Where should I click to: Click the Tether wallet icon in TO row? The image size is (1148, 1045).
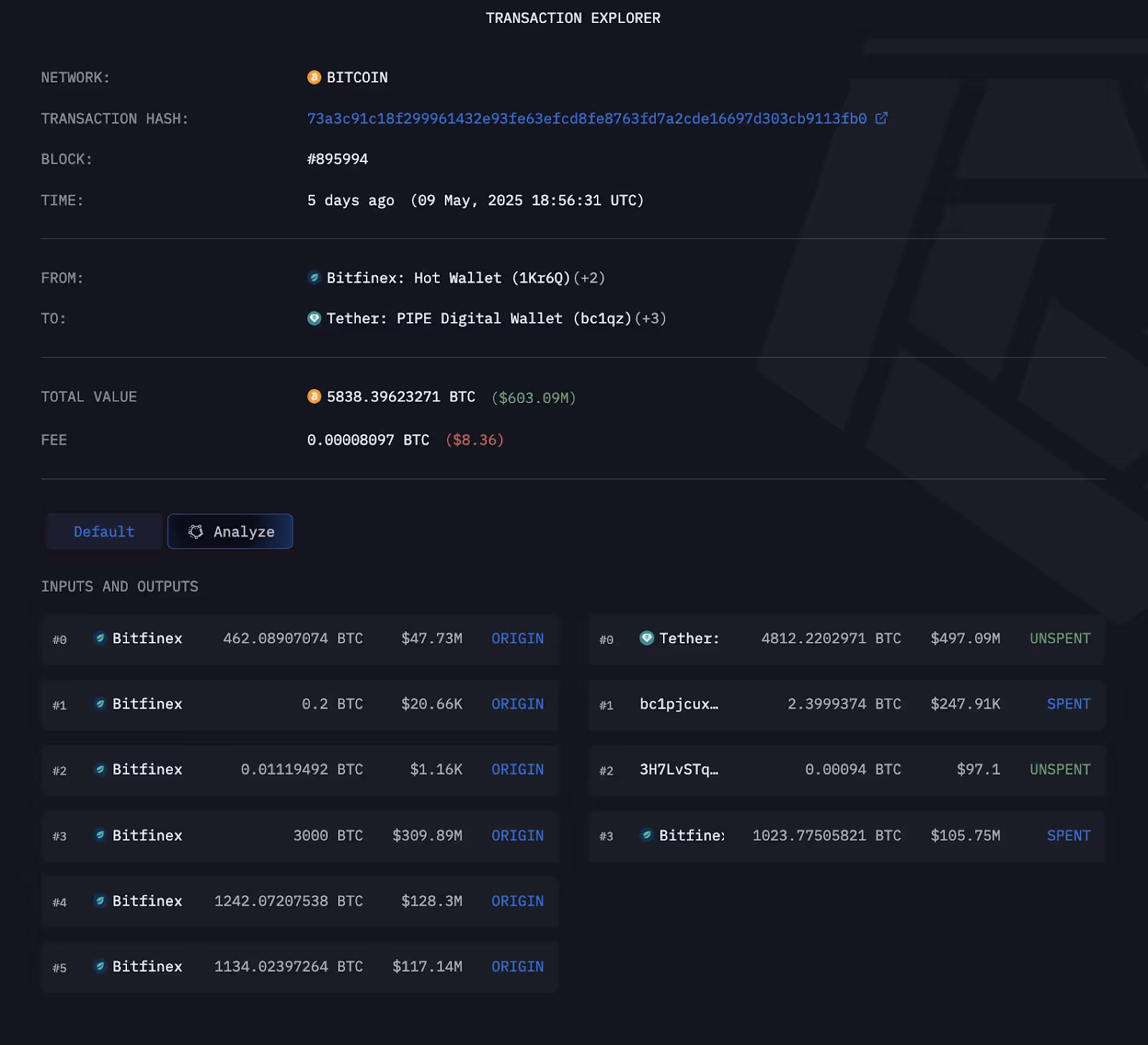(x=313, y=318)
